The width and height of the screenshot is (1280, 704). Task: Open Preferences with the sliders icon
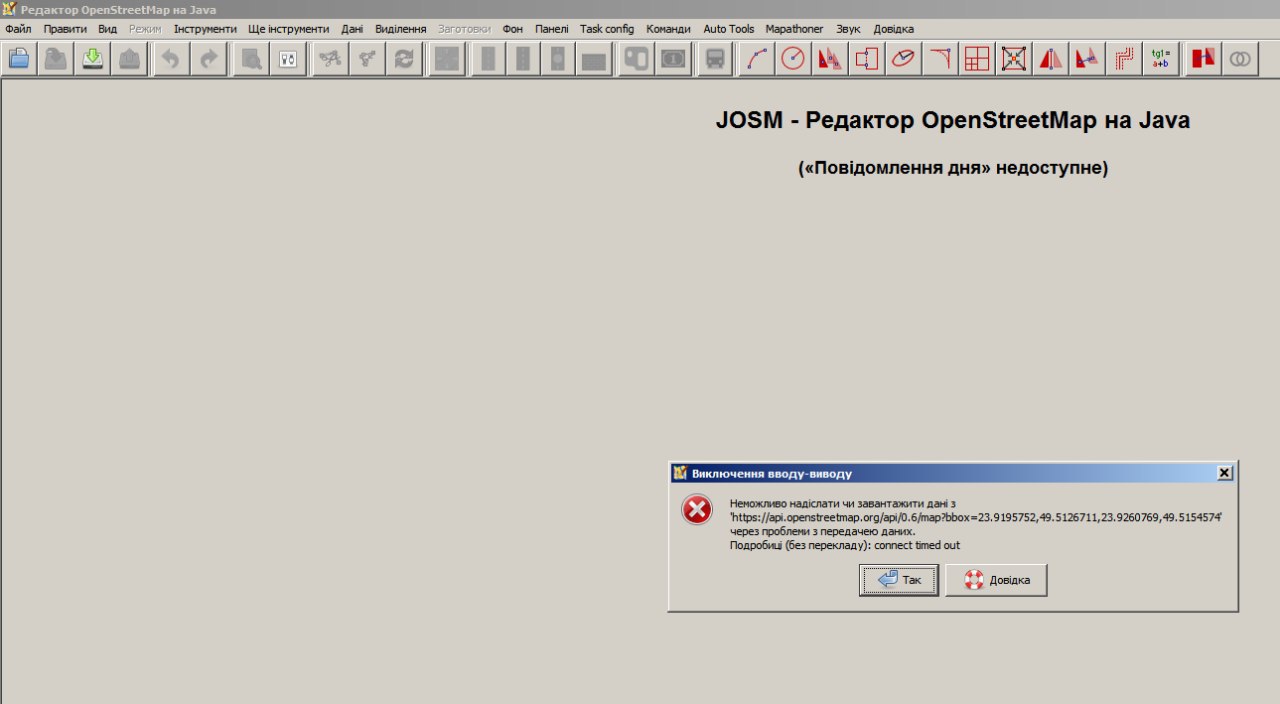[288, 59]
